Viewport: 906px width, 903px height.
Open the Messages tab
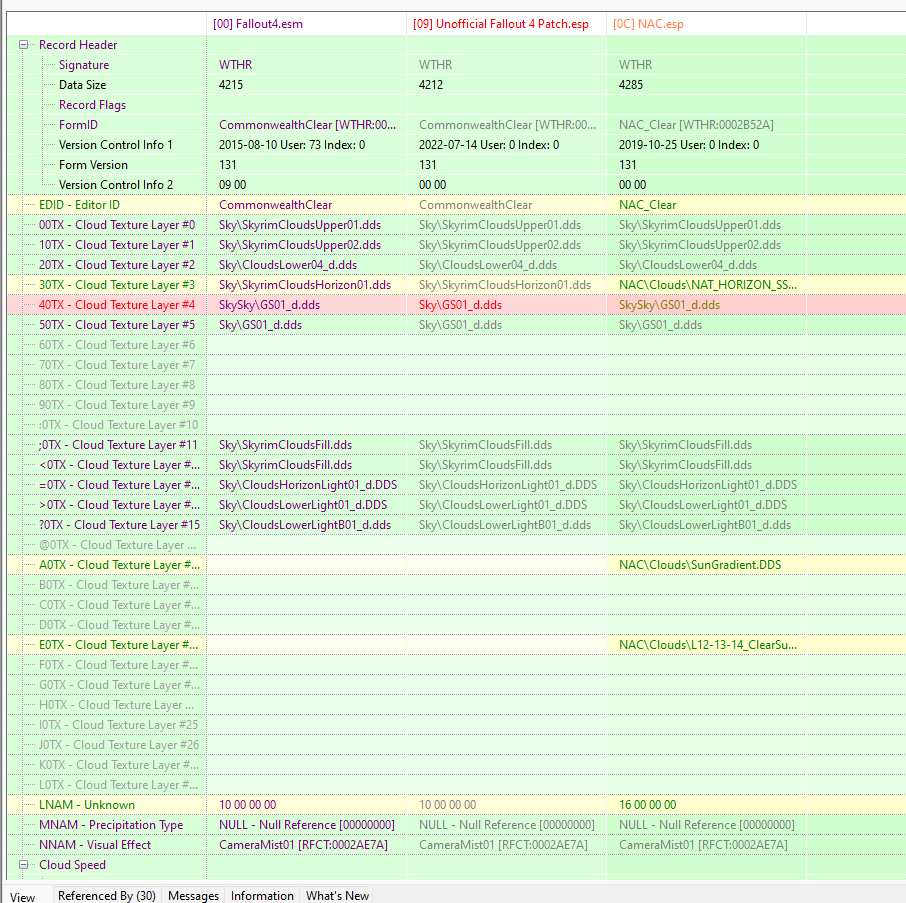tap(194, 895)
